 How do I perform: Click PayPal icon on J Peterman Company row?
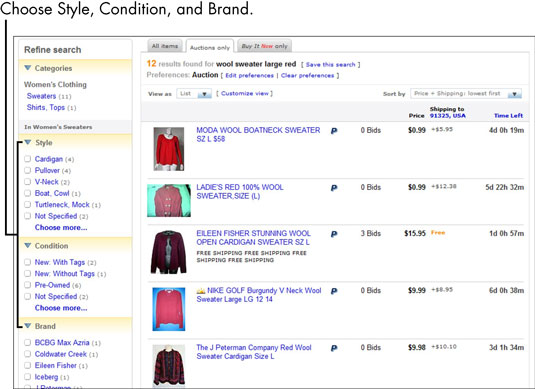coord(334,348)
